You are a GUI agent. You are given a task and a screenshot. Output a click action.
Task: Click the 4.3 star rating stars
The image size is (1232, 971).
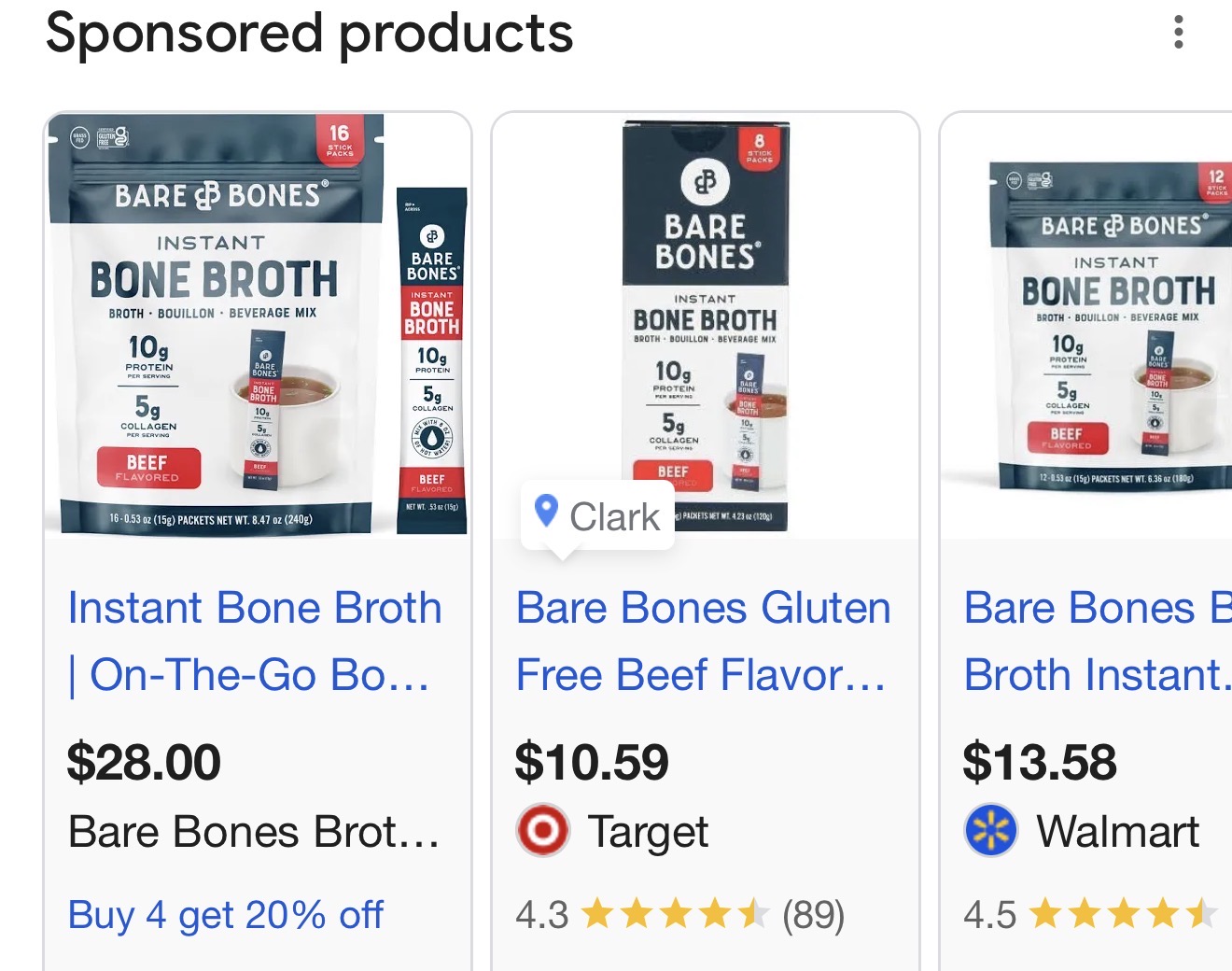coord(675,915)
